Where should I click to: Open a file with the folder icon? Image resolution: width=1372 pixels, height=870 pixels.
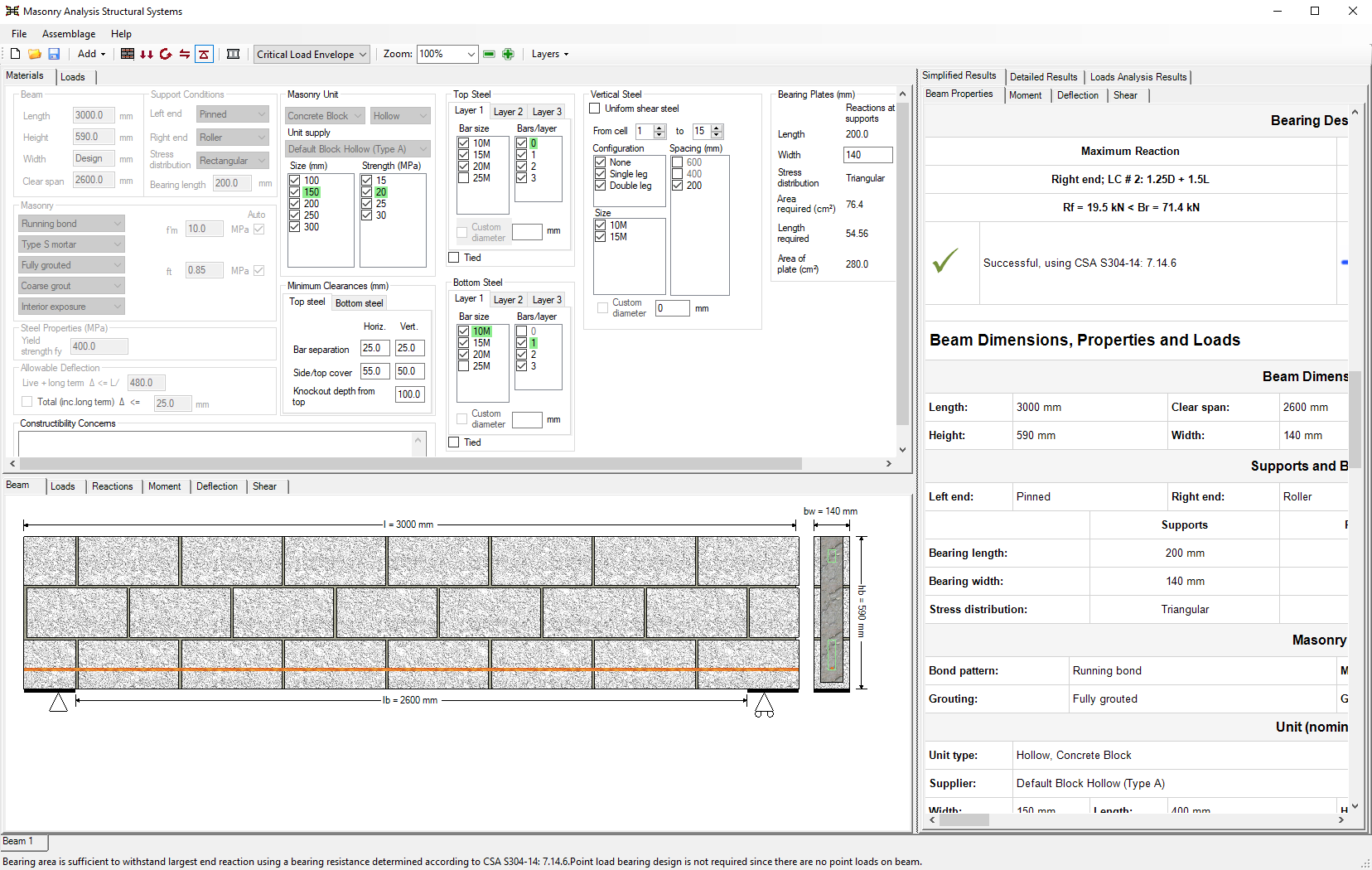coord(35,54)
